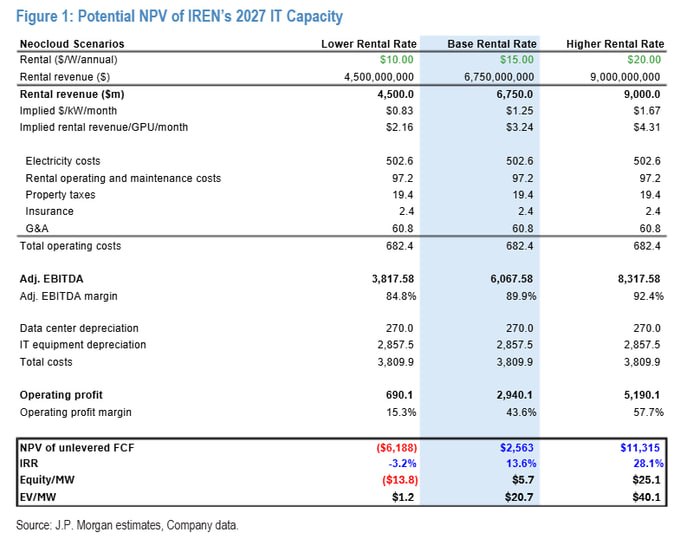This screenshot has width=680, height=539.
Task: Select the 'Implied $/kW/month' row label
Action: pos(68,111)
